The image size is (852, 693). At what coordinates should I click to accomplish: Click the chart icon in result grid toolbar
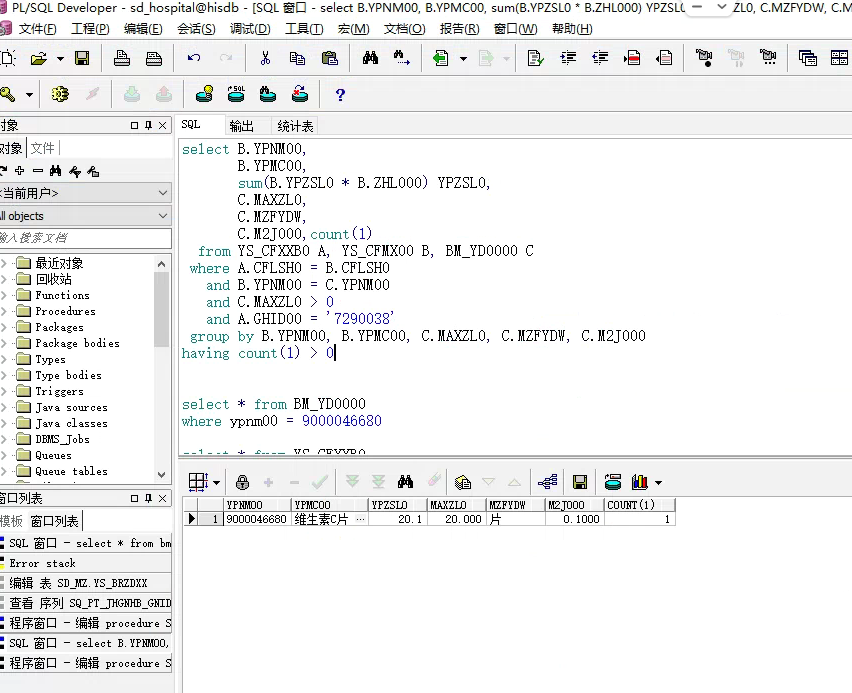point(640,482)
